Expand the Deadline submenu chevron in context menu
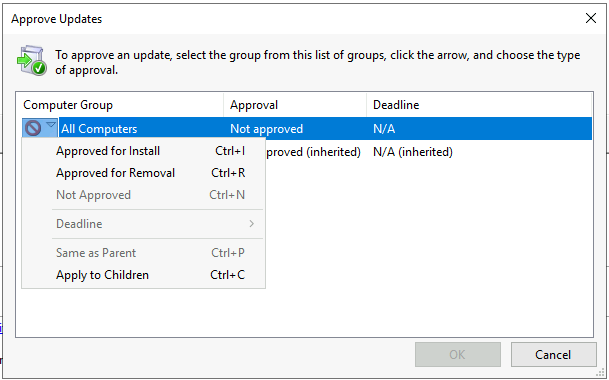 coord(252,224)
